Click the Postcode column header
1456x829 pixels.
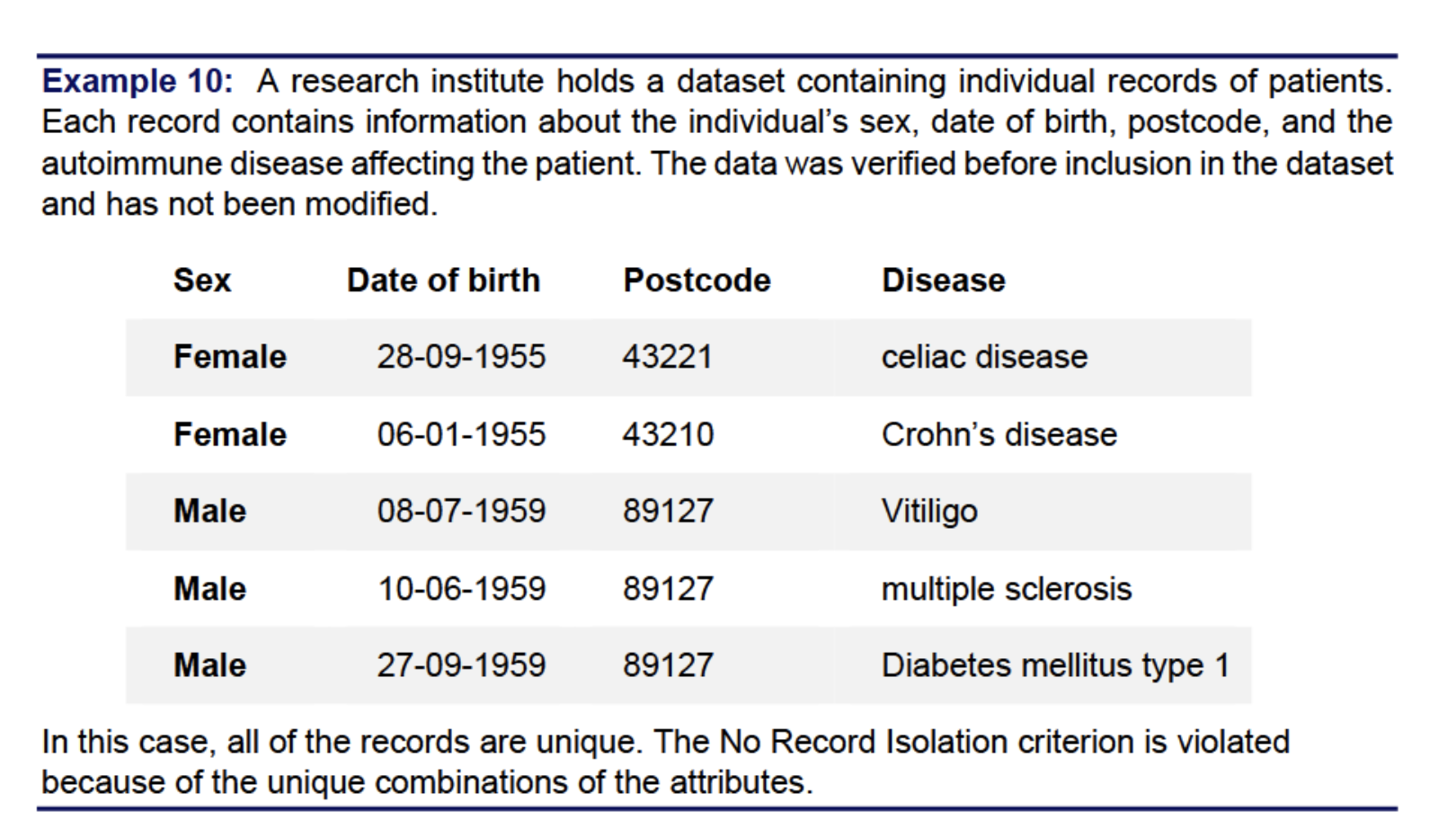(697, 281)
